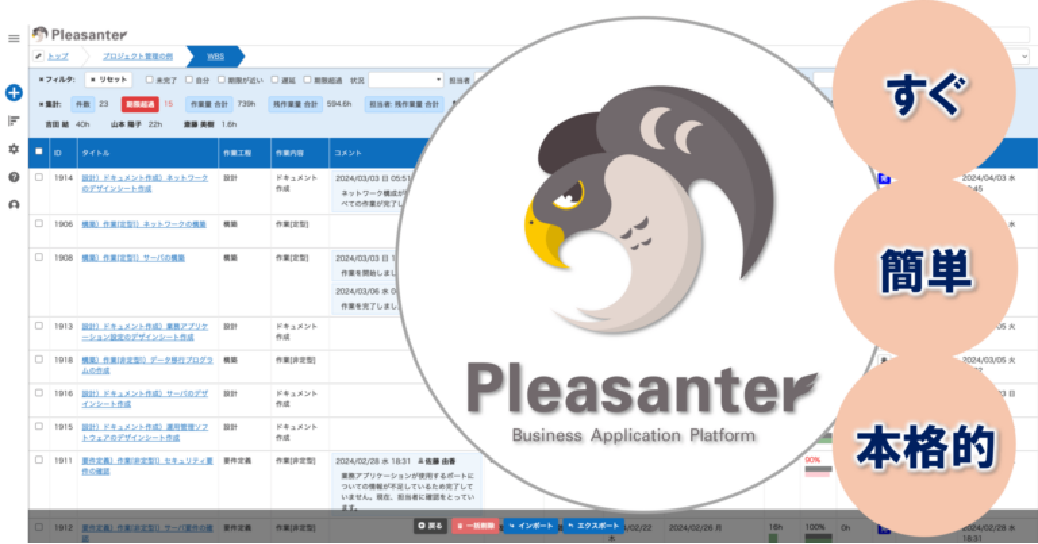Open title link of record 1906
This screenshot has height=544, width=1038.
[x=144, y=224]
